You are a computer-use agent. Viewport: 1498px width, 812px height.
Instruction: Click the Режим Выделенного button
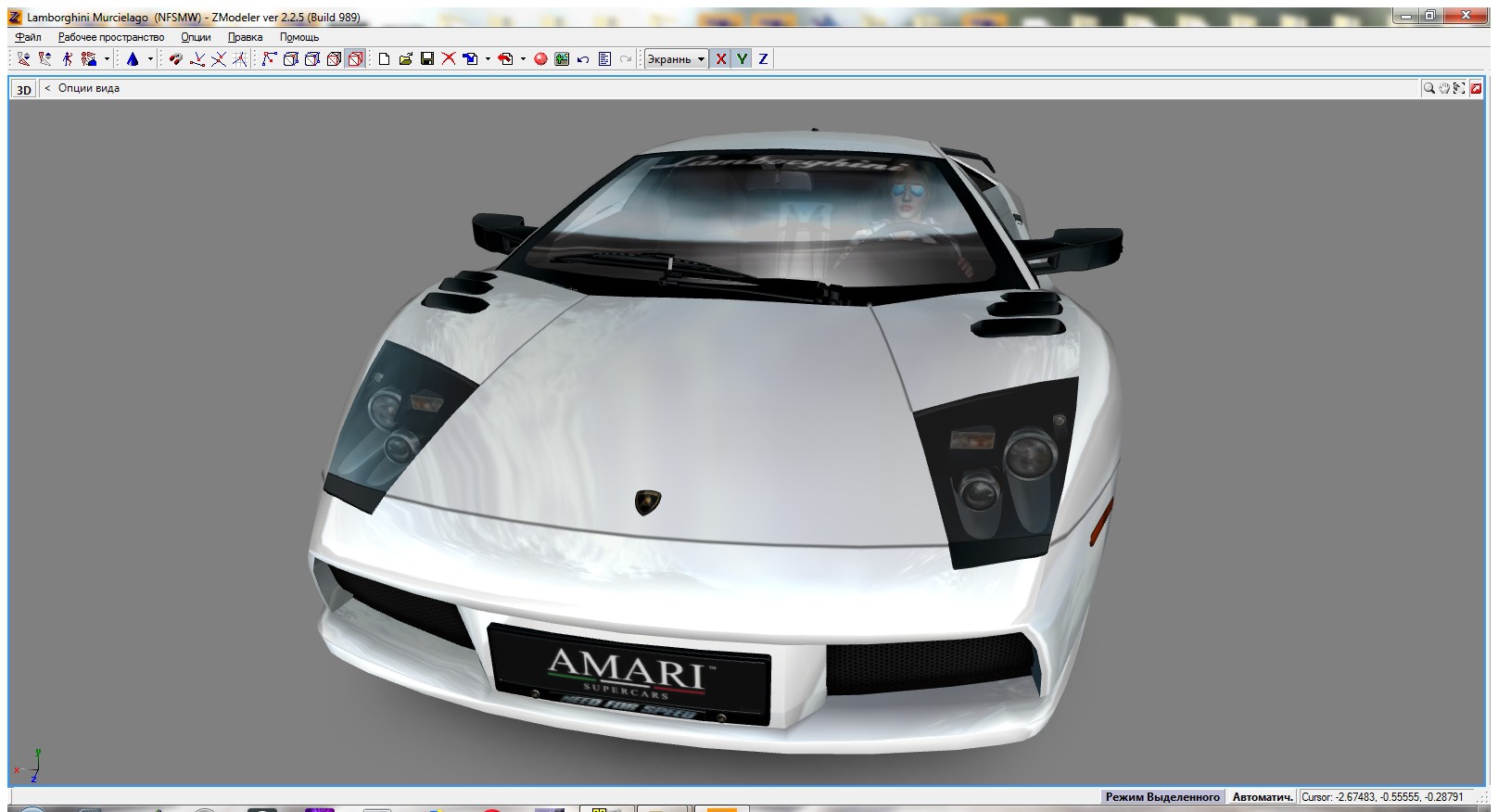(1162, 797)
